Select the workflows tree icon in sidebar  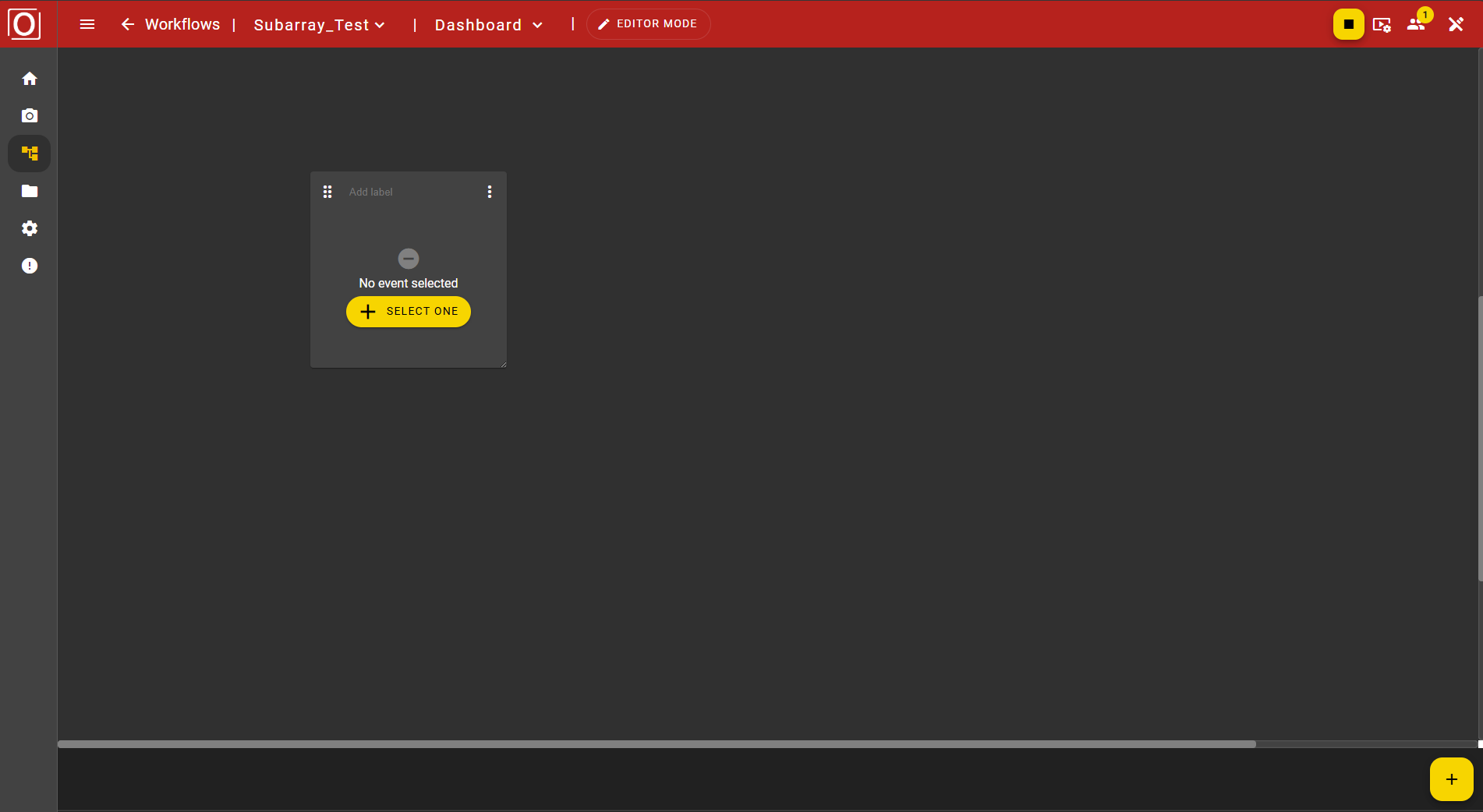point(30,154)
